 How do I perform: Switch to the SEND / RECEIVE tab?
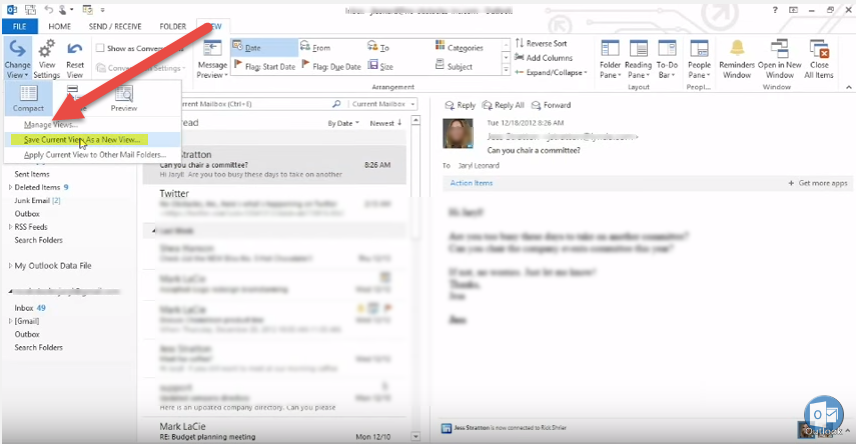(x=115, y=26)
